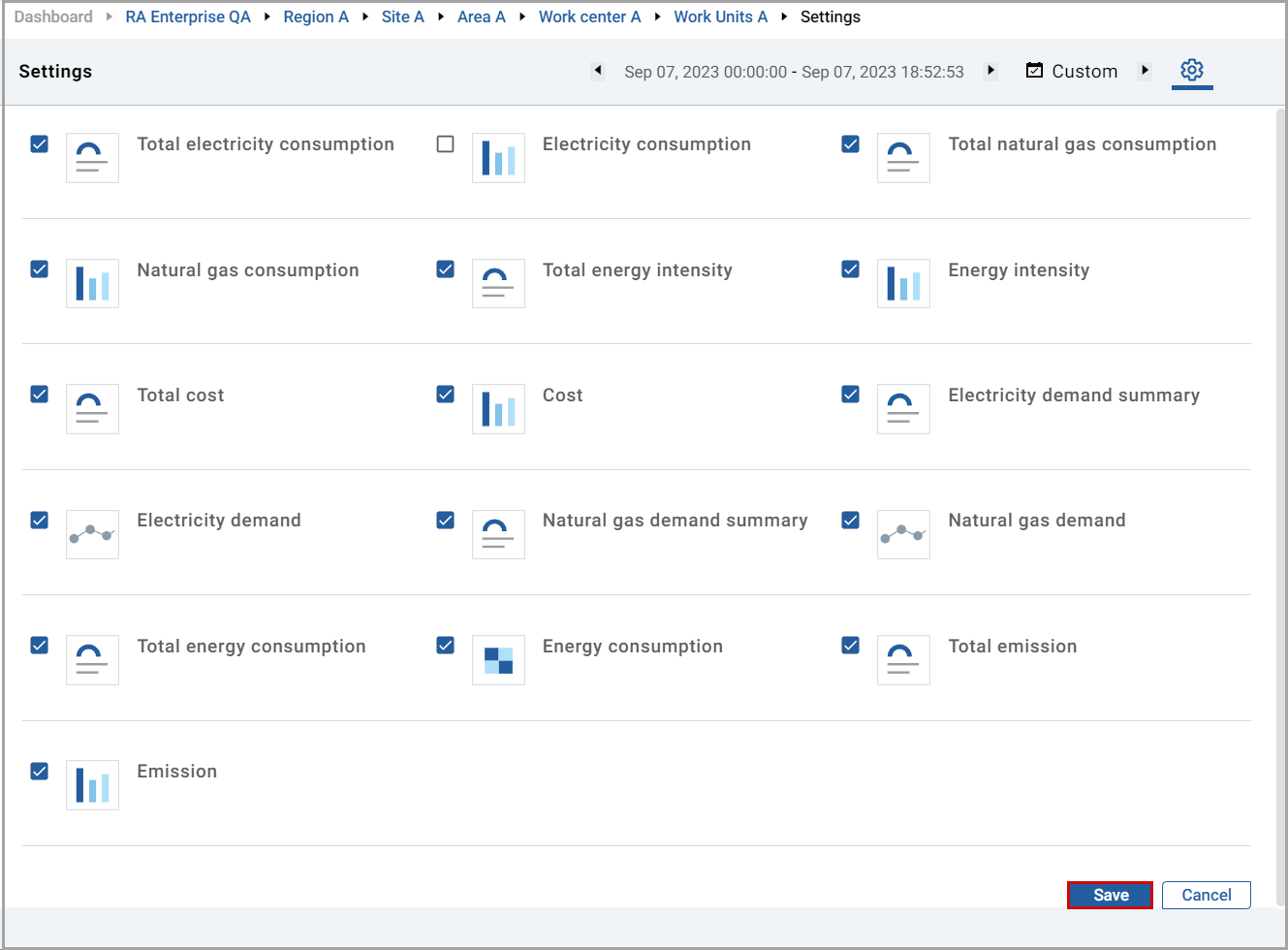Viewport: 1288px width, 950px height.
Task: Click the Energy consumption treemap icon
Action: click(x=498, y=659)
